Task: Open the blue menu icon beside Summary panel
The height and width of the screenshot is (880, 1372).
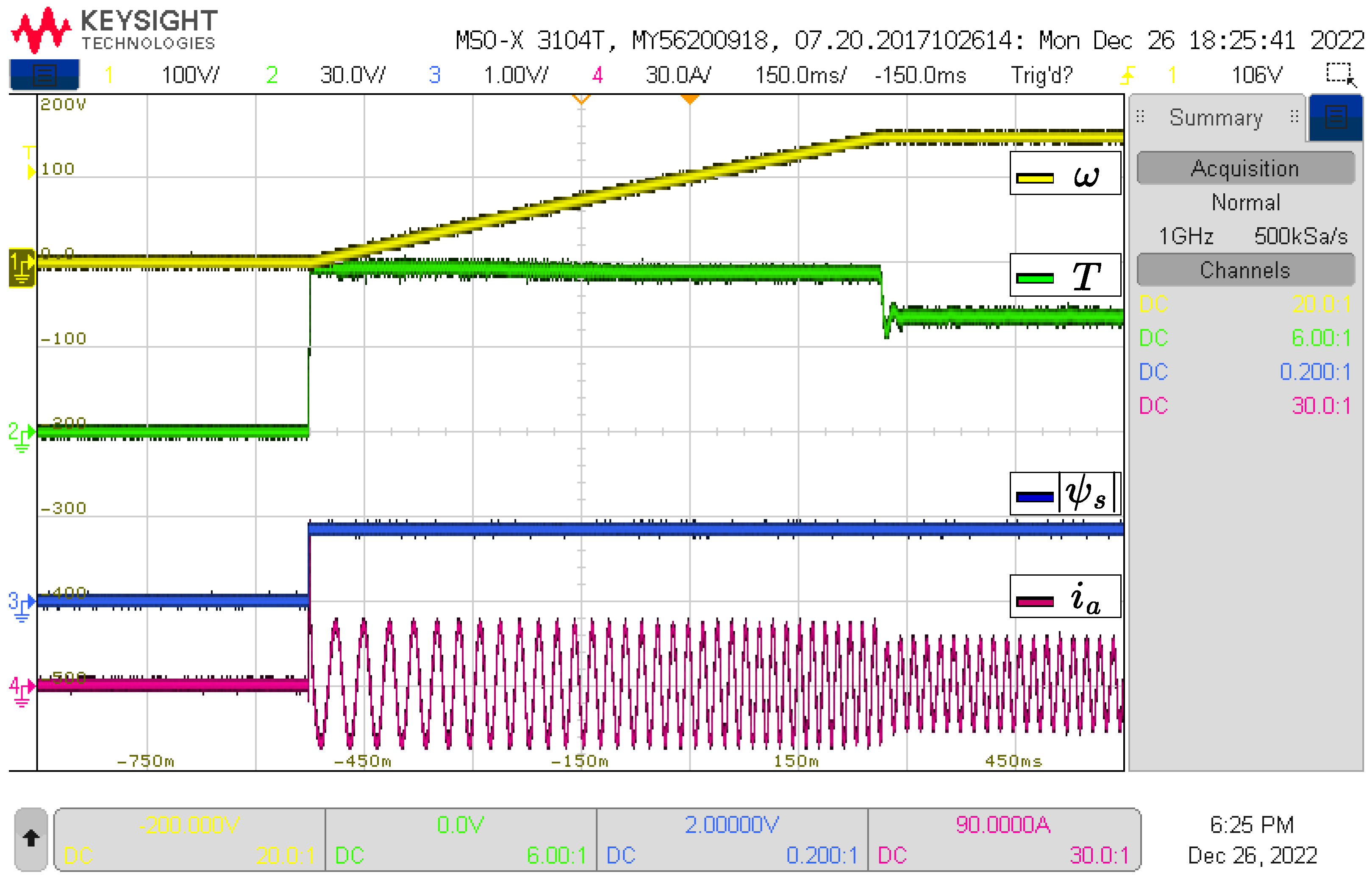Action: (x=1336, y=117)
